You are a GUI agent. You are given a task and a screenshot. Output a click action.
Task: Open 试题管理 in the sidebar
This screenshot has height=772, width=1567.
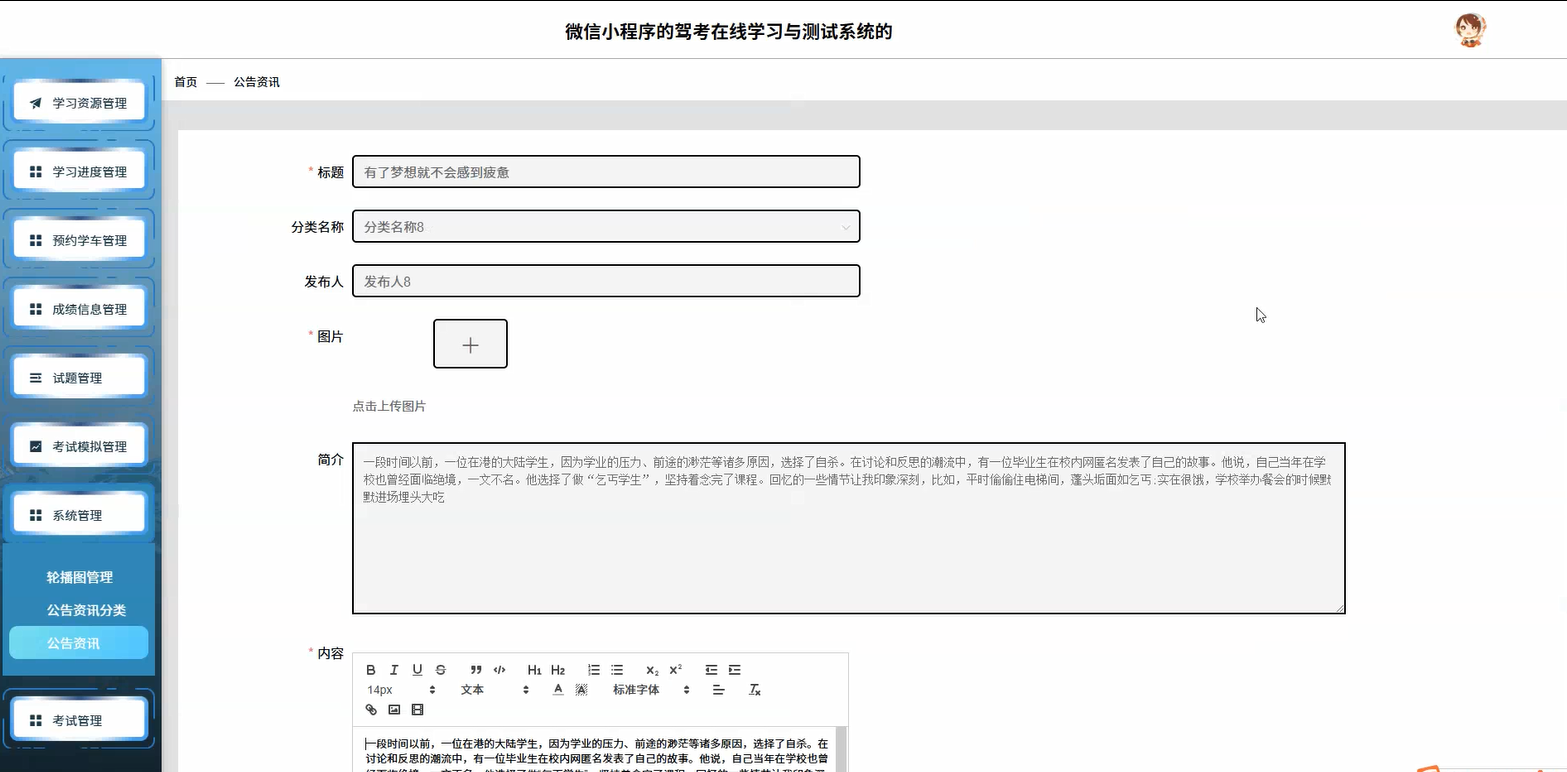click(x=79, y=378)
